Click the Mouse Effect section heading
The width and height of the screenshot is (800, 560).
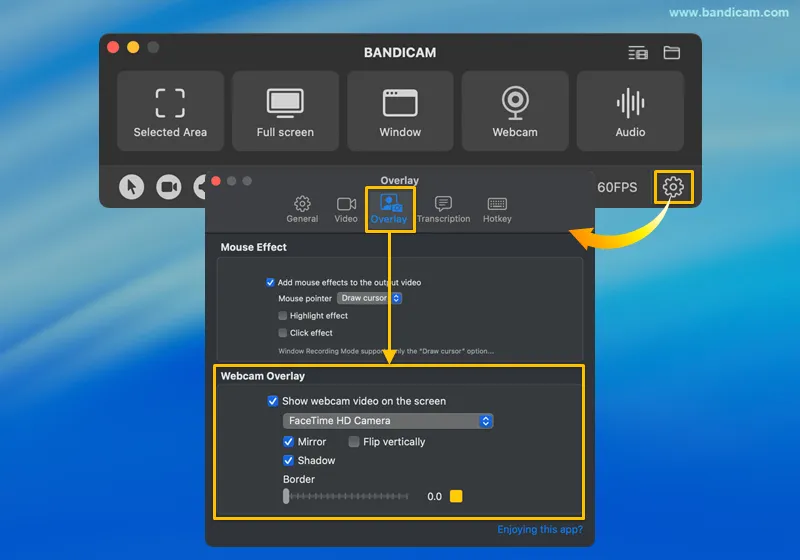254,247
